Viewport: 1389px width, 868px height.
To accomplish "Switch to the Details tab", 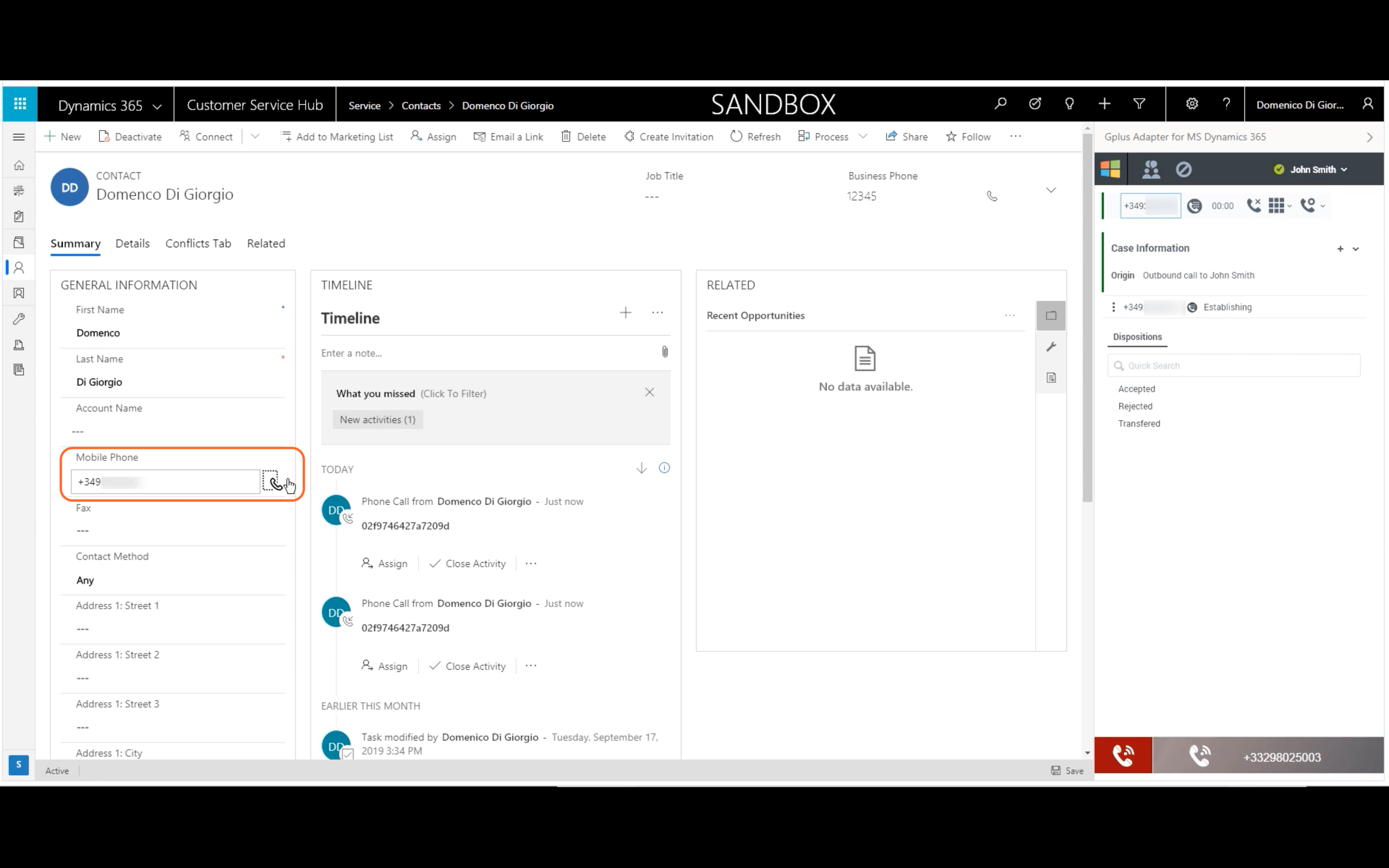I will [133, 244].
